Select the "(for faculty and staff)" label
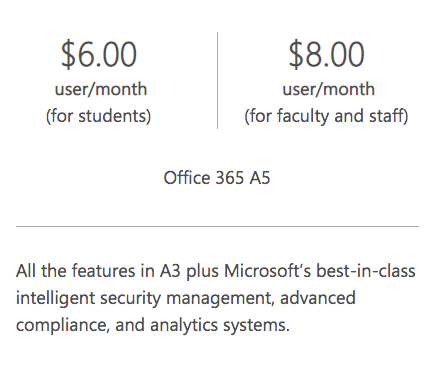 click(x=326, y=116)
